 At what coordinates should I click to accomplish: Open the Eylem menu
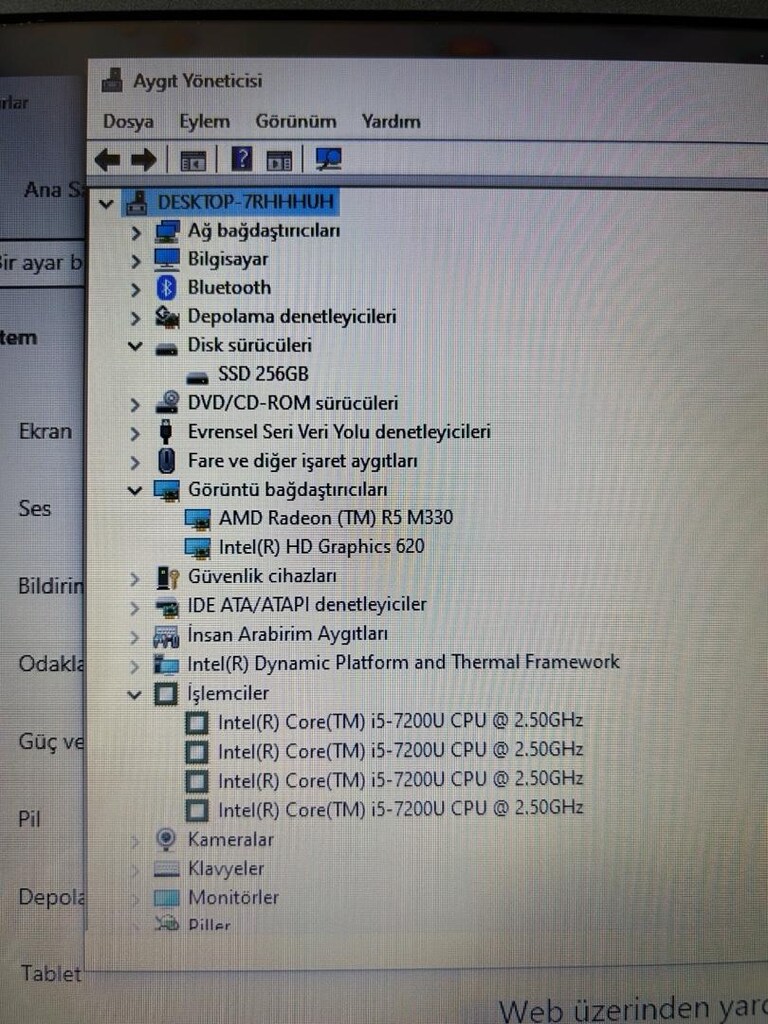click(x=204, y=121)
